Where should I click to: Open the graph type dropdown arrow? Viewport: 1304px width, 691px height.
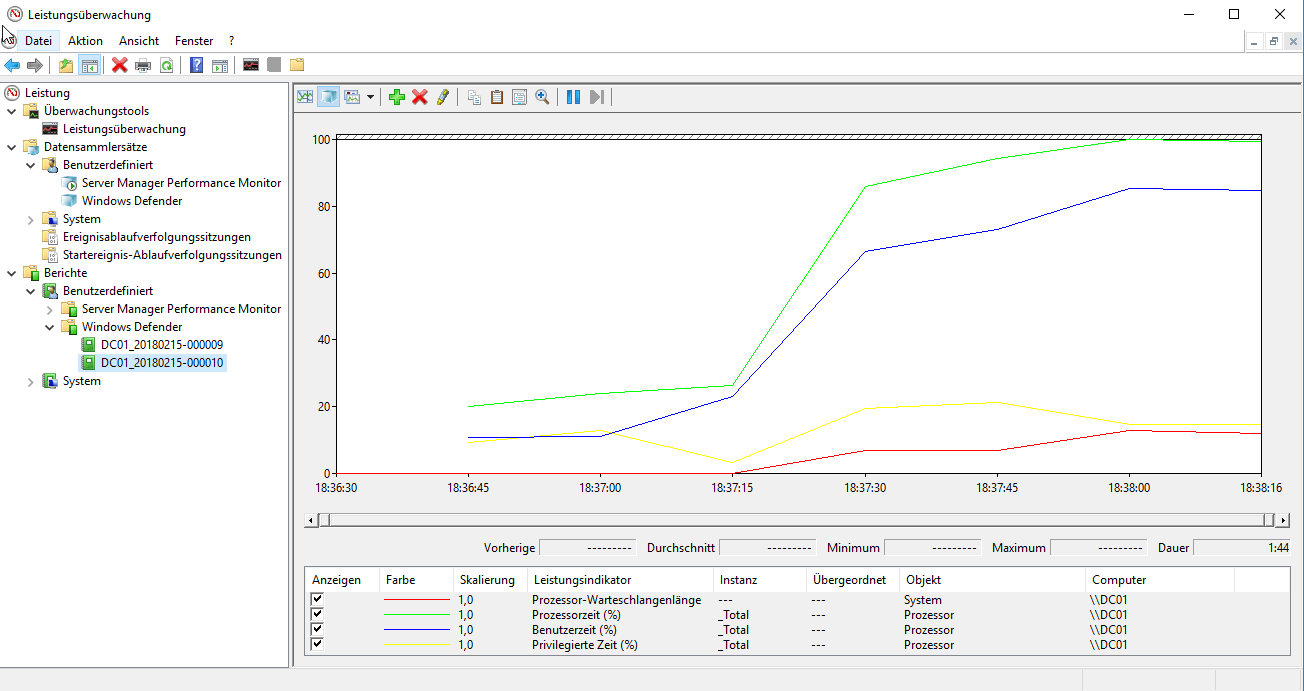(370, 97)
